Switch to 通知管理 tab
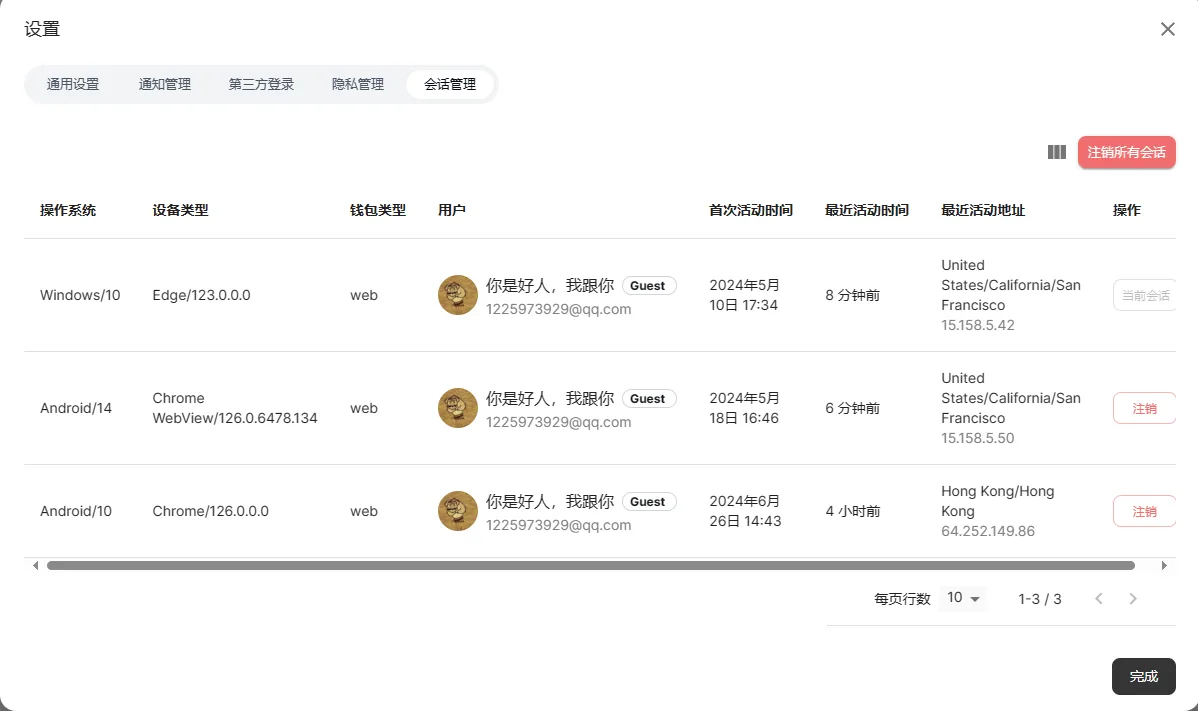 tap(164, 84)
